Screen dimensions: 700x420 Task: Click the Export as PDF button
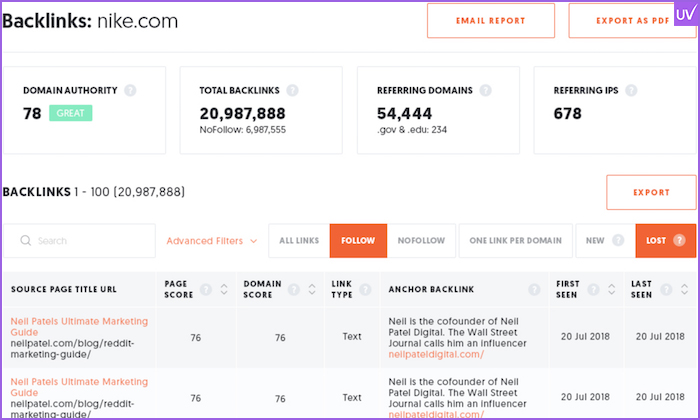[x=632, y=21]
